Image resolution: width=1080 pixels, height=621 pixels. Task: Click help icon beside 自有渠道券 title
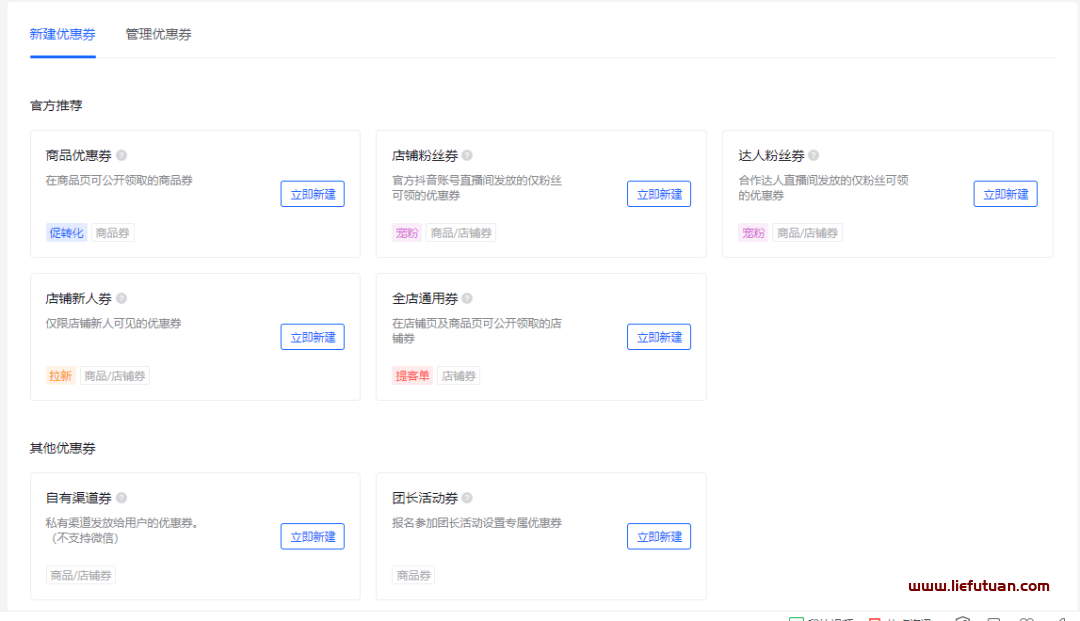point(121,497)
